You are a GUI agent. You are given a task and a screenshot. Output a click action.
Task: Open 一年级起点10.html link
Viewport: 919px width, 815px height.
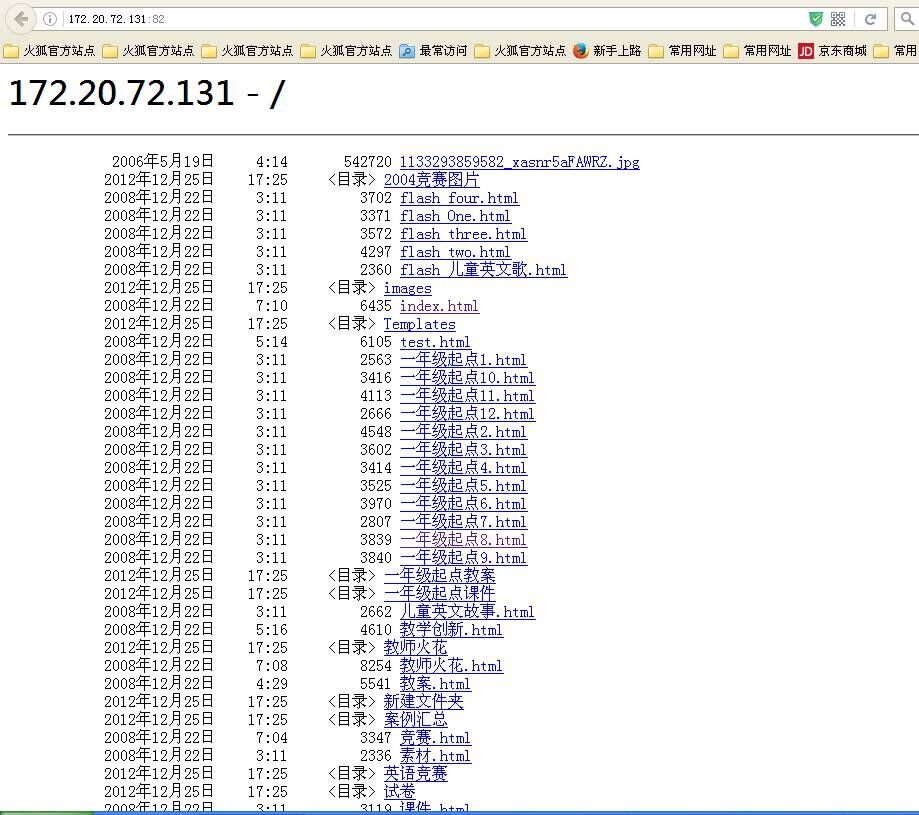point(467,378)
